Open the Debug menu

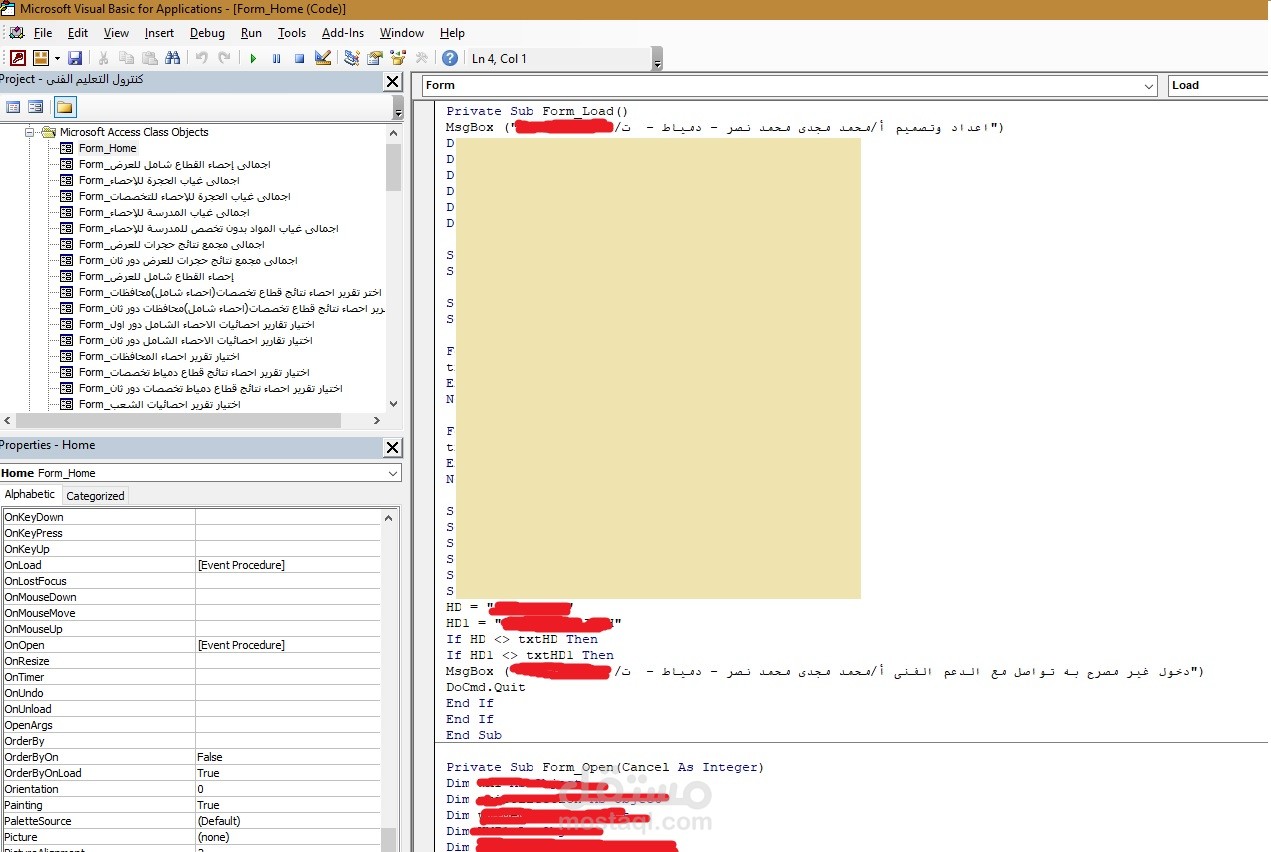pyautogui.click(x=207, y=33)
